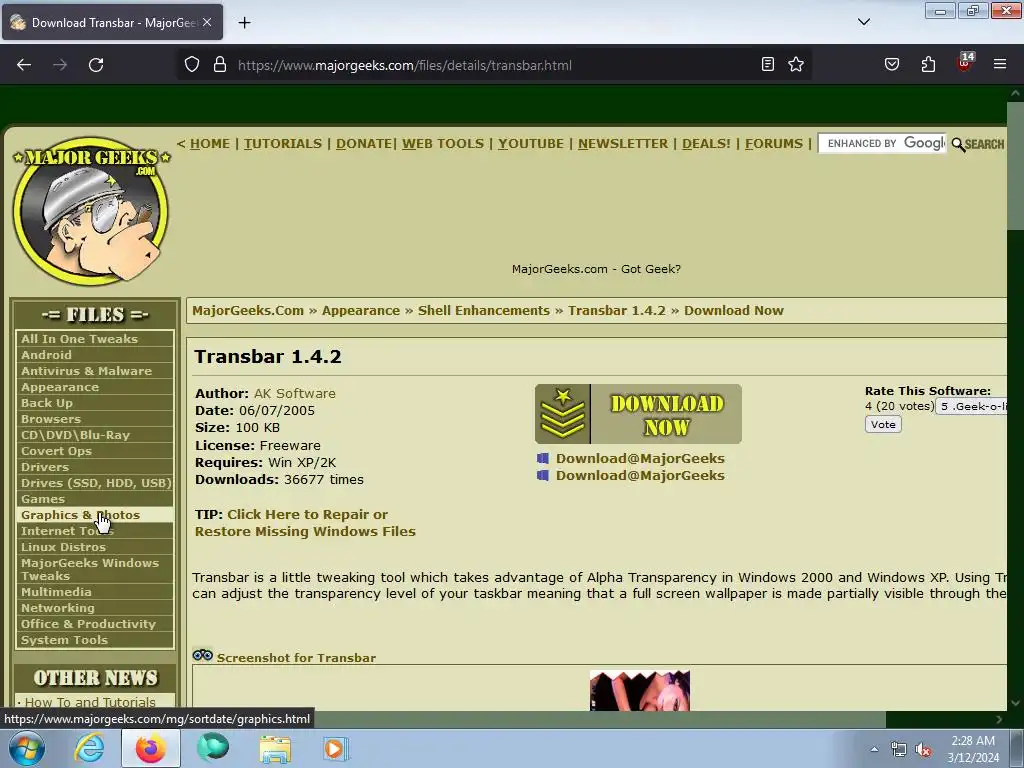The height and width of the screenshot is (768, 1024).
Task: Open Appearance in the Files sidebar
Action: point(95,387)
